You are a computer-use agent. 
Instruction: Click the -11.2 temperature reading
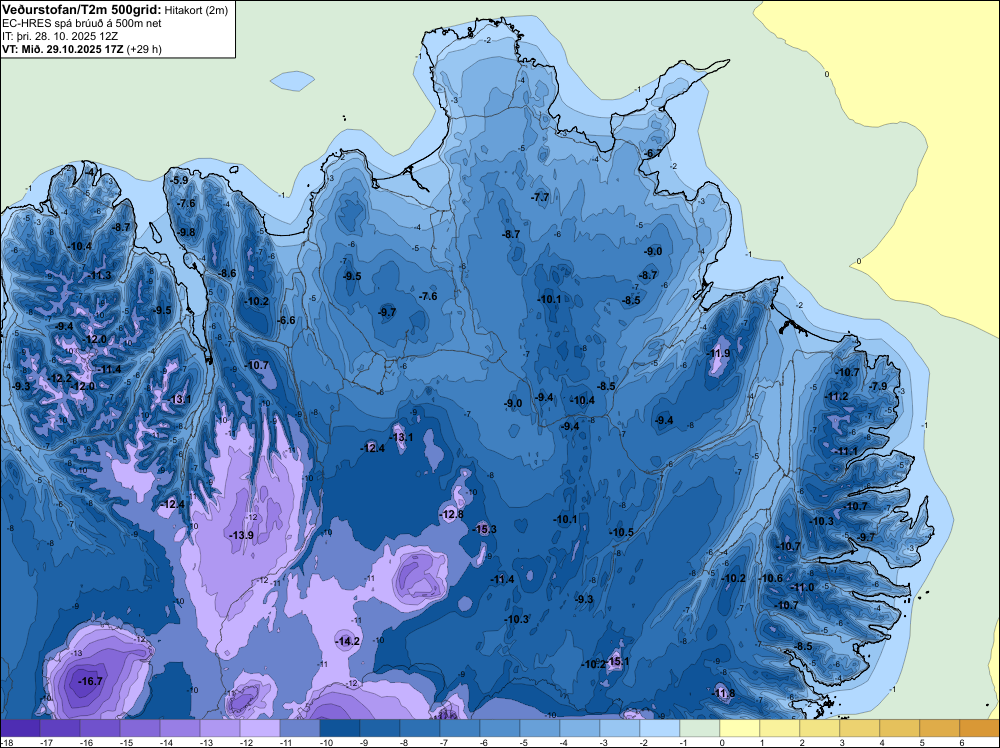(x=836, y=396)
